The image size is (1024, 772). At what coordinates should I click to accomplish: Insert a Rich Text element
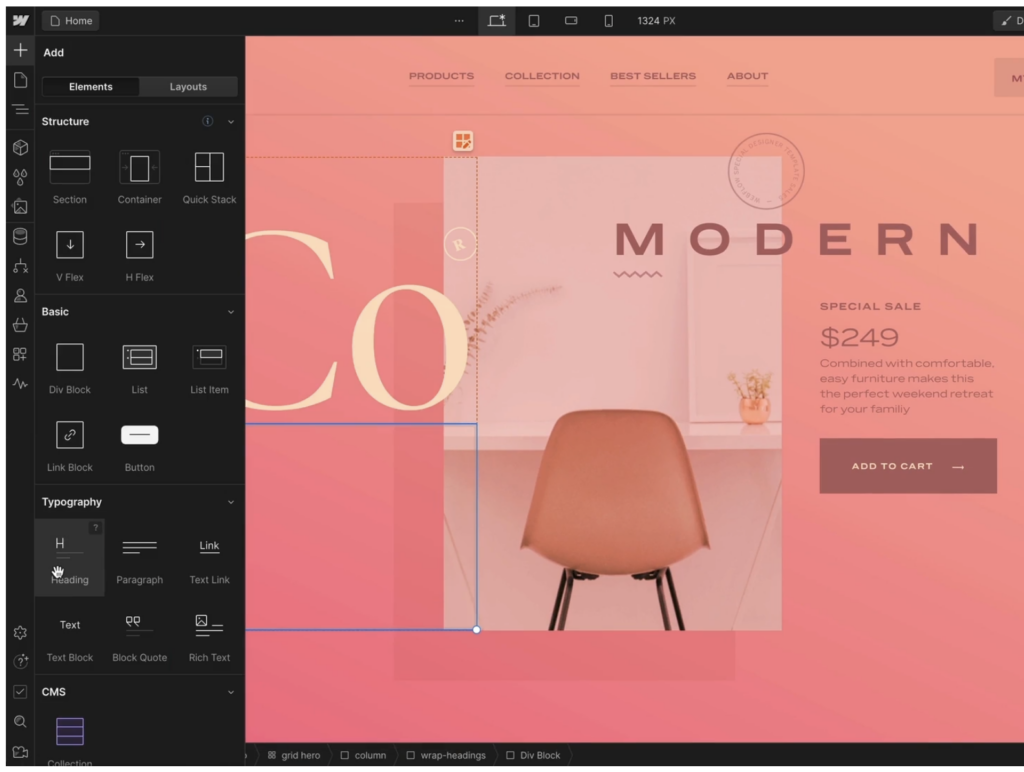point(209,626)
